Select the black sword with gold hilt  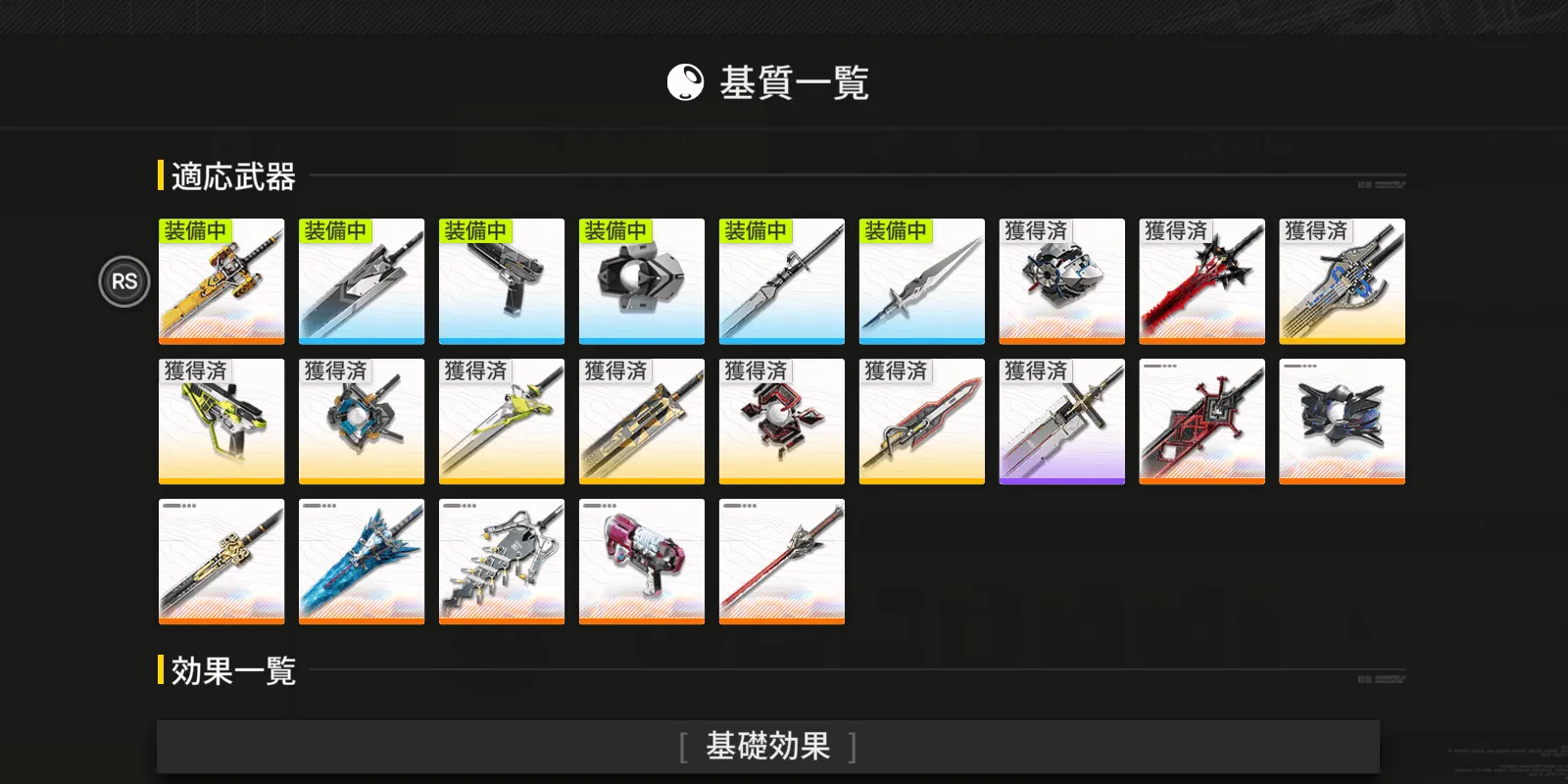point(221,562)
